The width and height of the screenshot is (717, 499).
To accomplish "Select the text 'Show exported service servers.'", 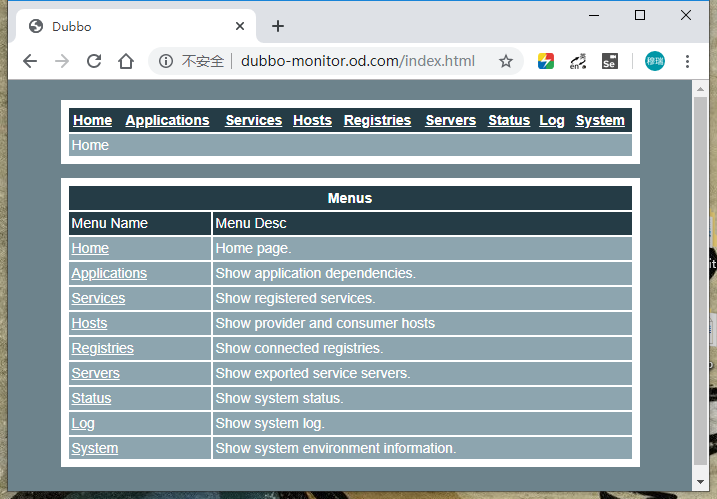I will (313, 373).
